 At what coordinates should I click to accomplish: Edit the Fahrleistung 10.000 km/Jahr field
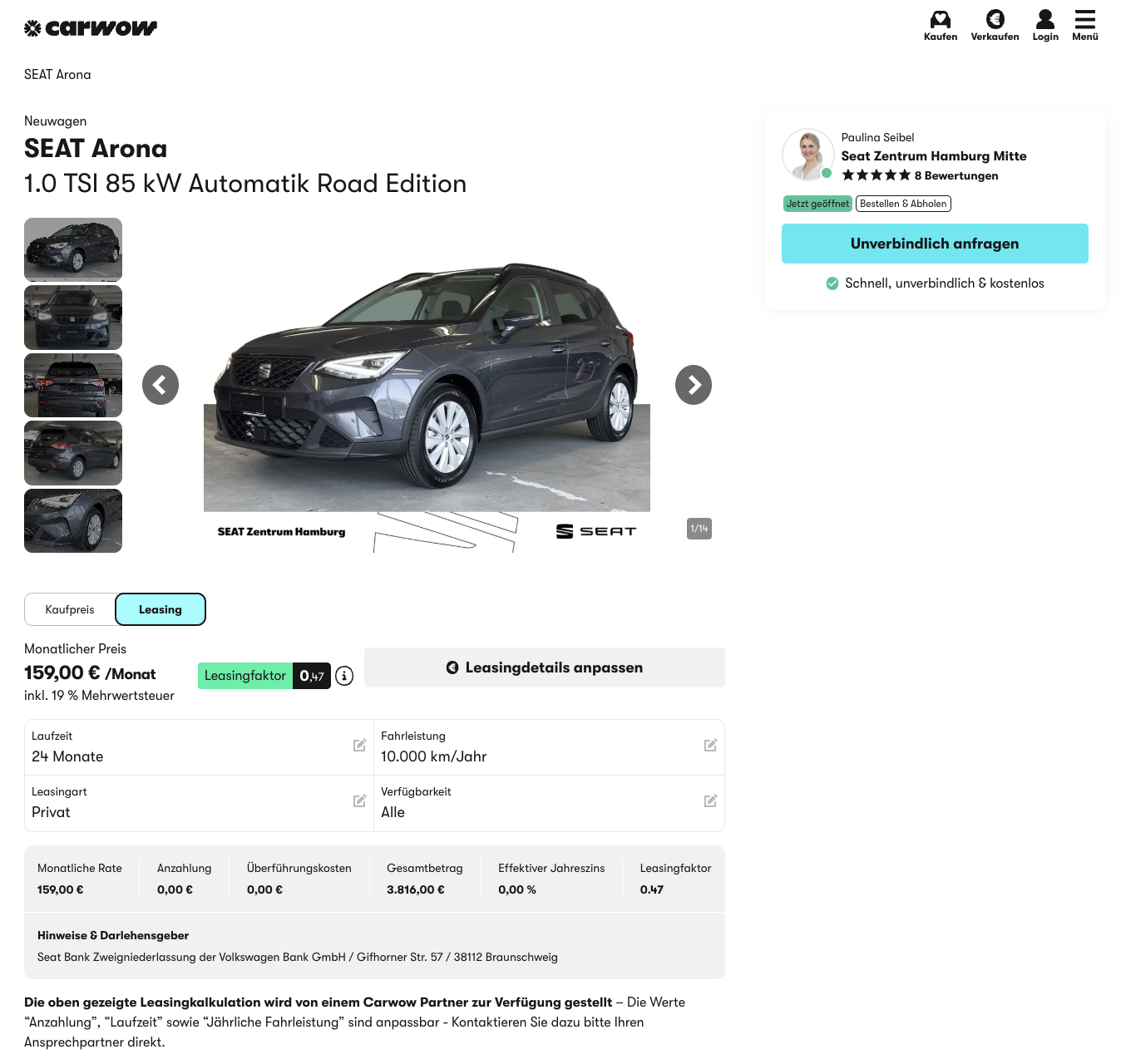tap(710, 746)
